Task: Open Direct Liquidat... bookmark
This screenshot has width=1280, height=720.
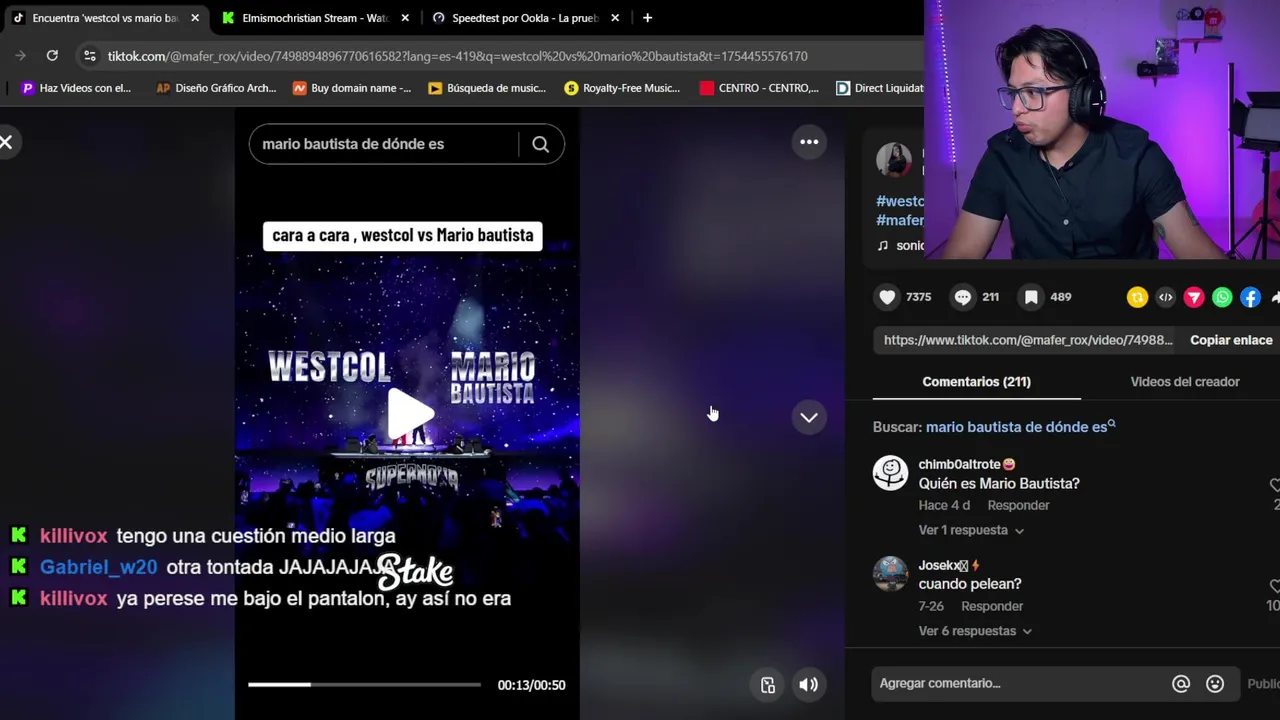Action: pos(880,88)
